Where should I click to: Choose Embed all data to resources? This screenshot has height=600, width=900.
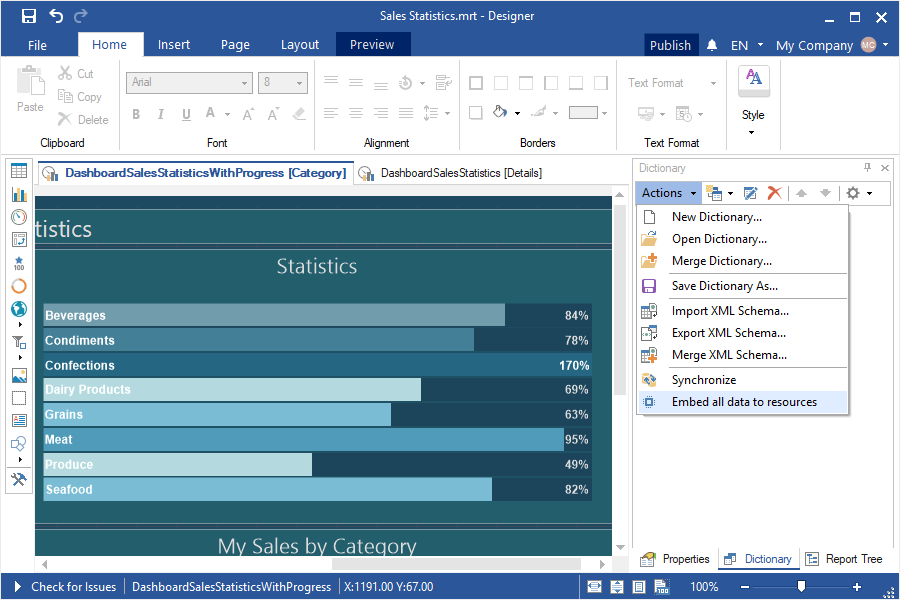click(744, 402)
